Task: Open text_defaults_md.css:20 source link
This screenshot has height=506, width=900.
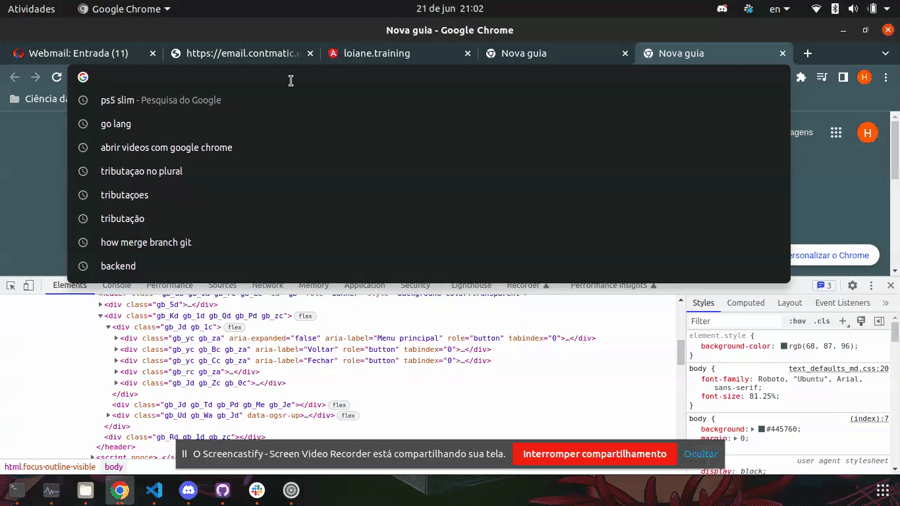Action: click(838, 368)
